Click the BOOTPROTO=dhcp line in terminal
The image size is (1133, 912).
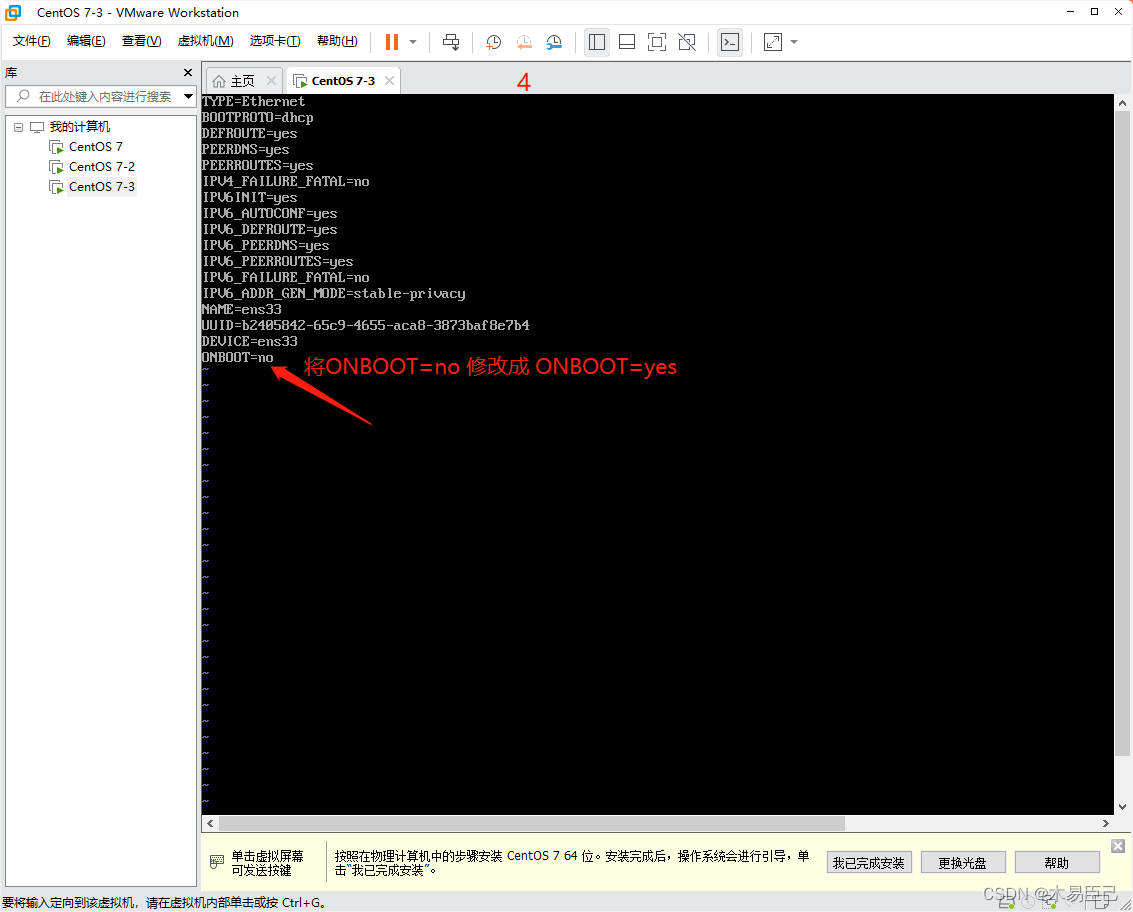point(258,117)
